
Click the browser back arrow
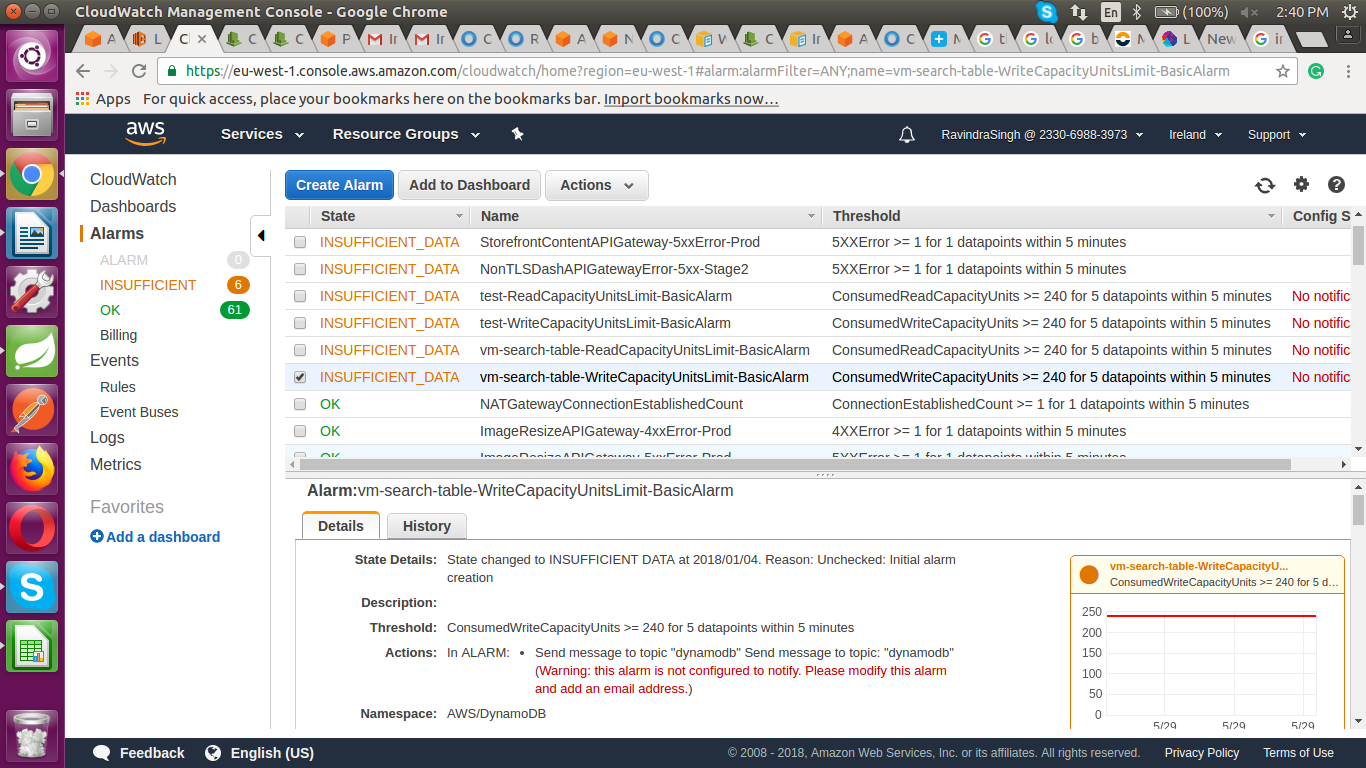(x=83, y=71)
